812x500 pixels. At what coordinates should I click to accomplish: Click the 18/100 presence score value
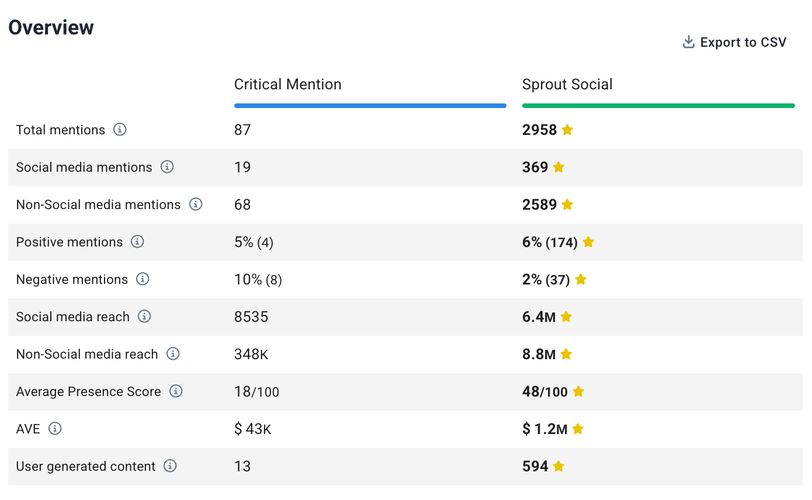click(x=257, y=391)
